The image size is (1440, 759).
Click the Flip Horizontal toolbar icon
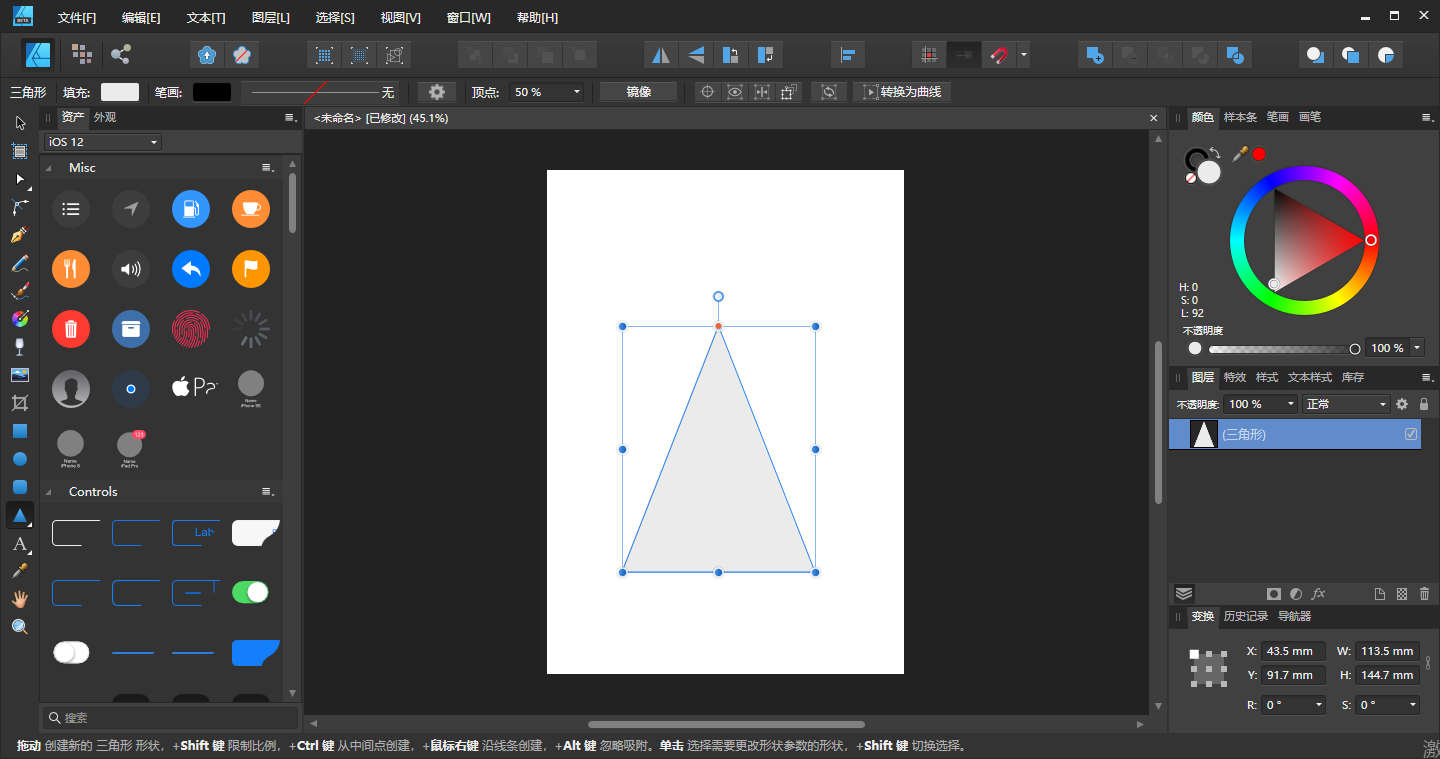(659, 55)
